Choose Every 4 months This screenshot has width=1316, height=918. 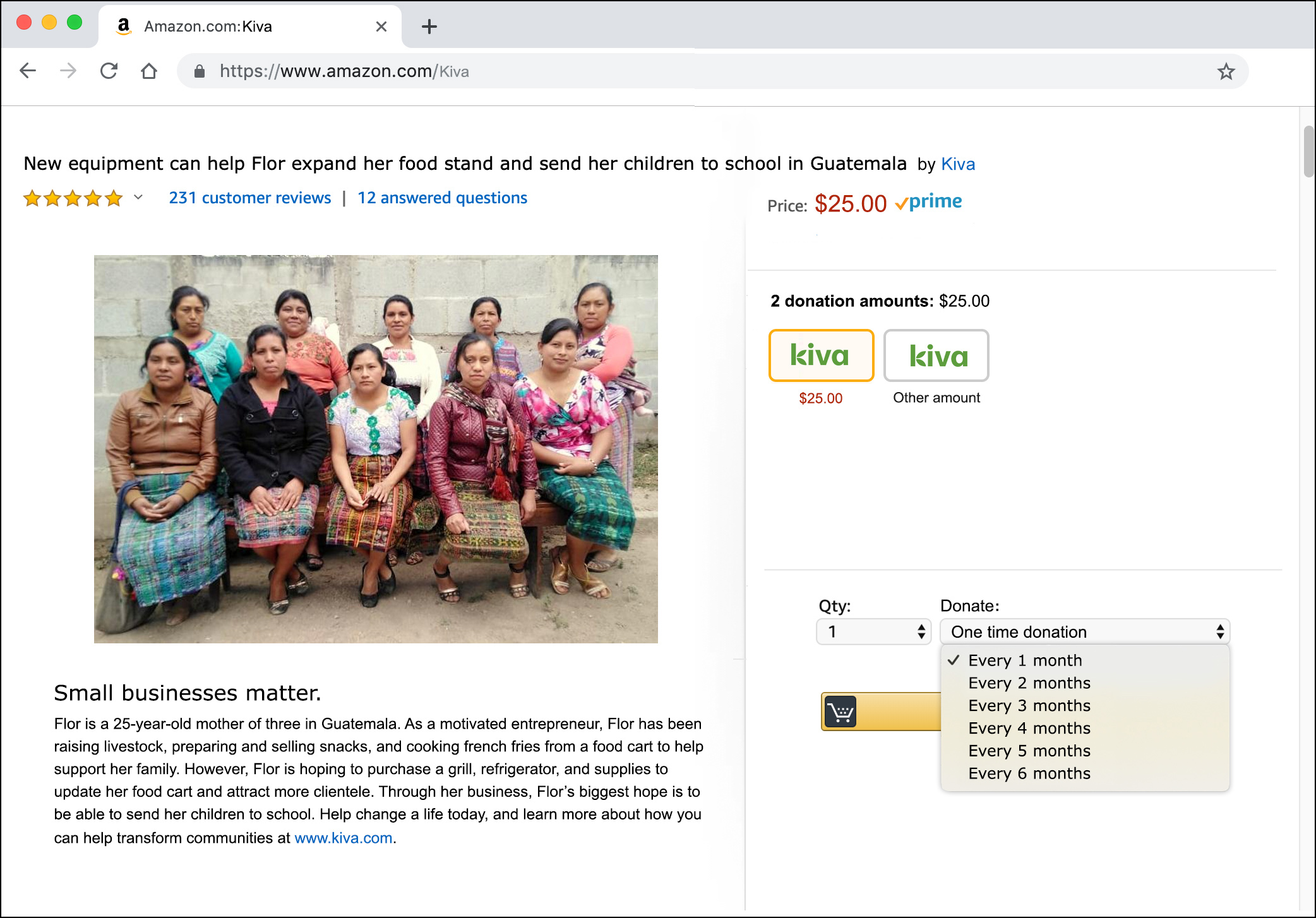click(1084, 729)
